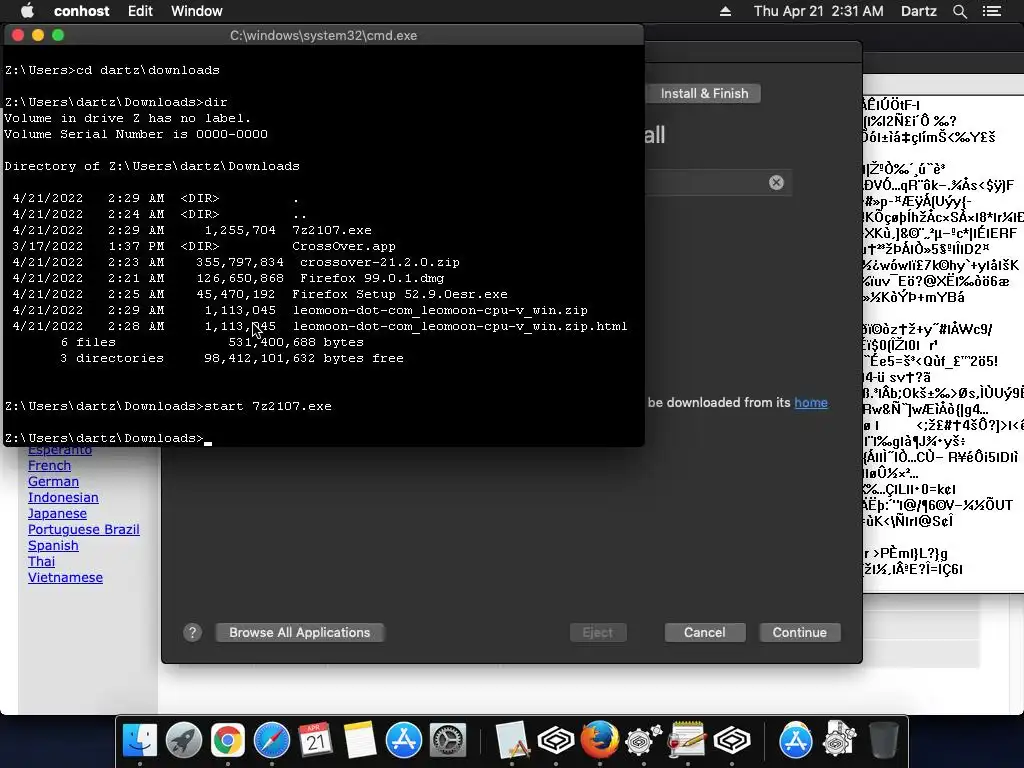Switch to the Install & Finish tab

click(x=704, y=93)
